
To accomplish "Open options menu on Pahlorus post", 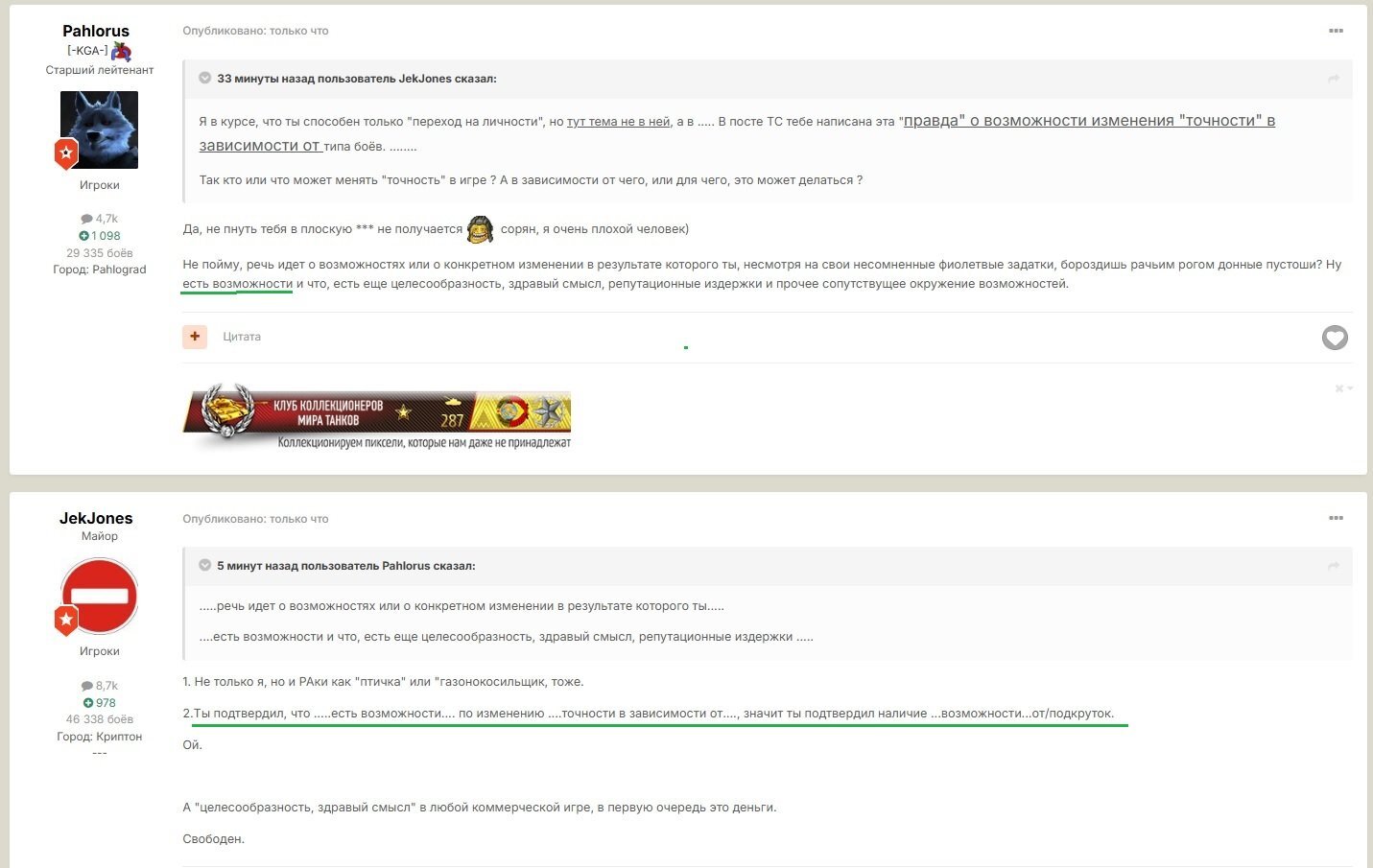I will (x=1336, y=31).
